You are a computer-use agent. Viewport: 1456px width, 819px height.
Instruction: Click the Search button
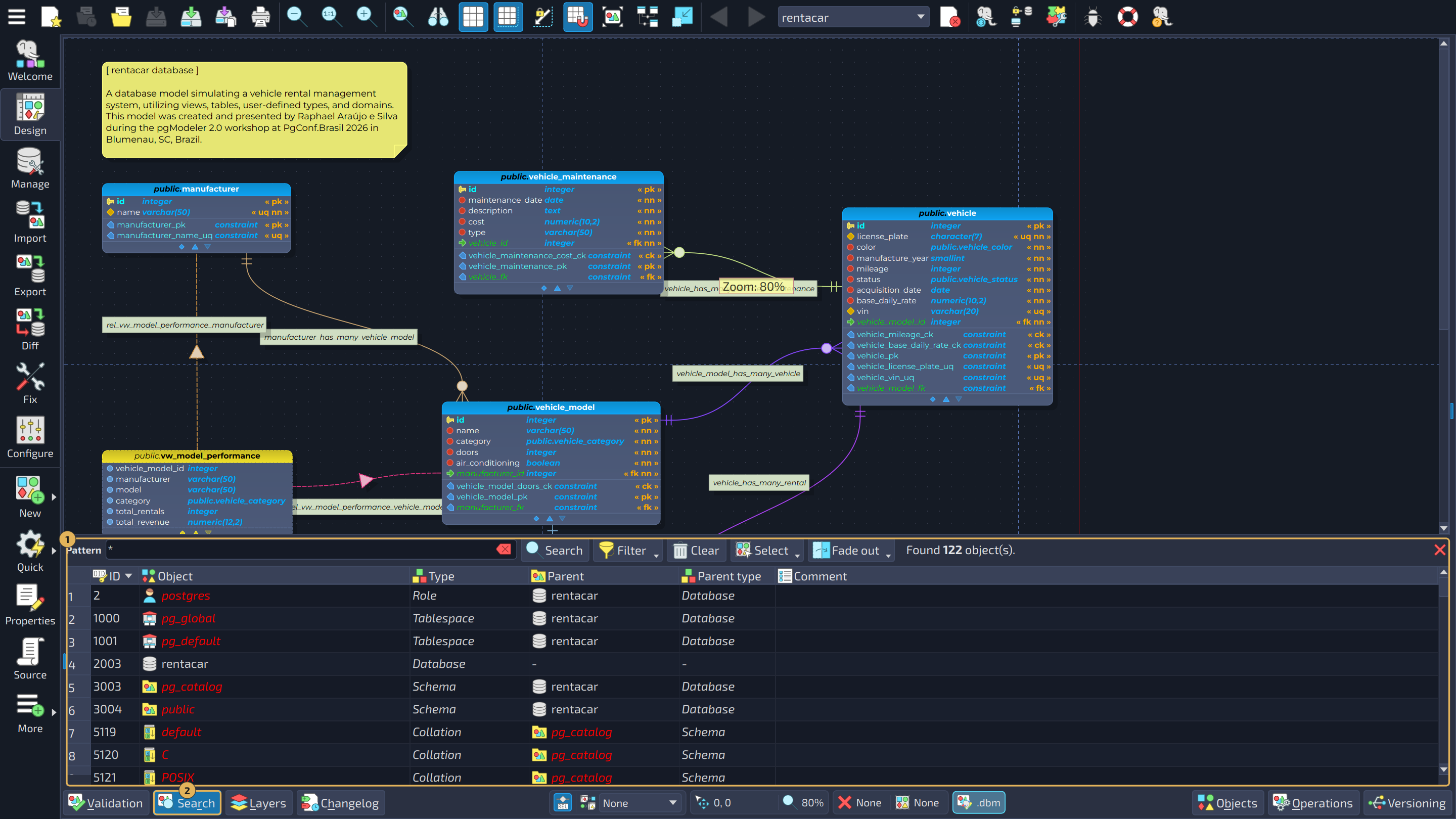(x=555, y=550)
